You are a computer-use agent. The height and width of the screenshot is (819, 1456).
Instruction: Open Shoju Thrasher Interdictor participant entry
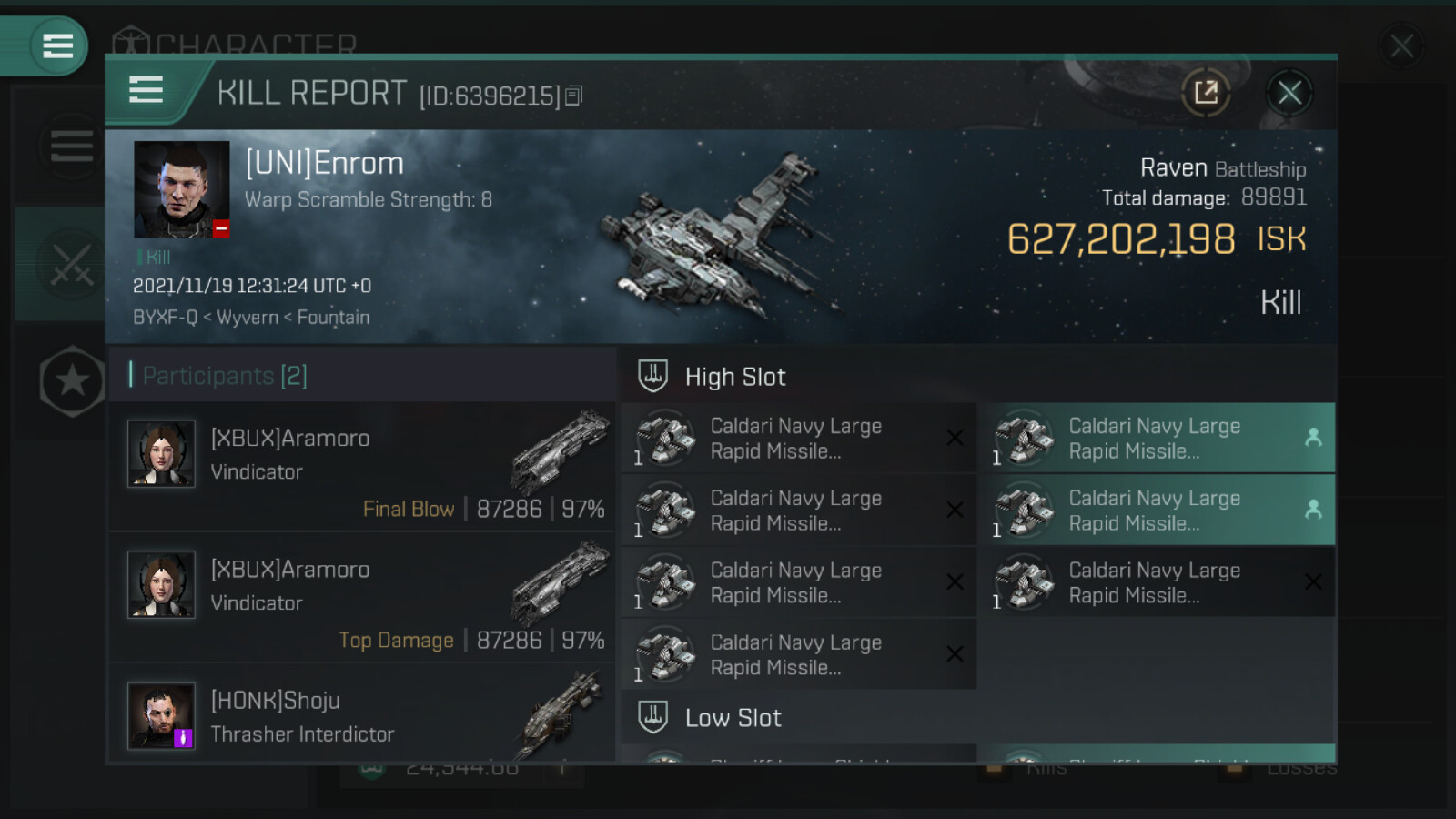click(x=362, y=713)
